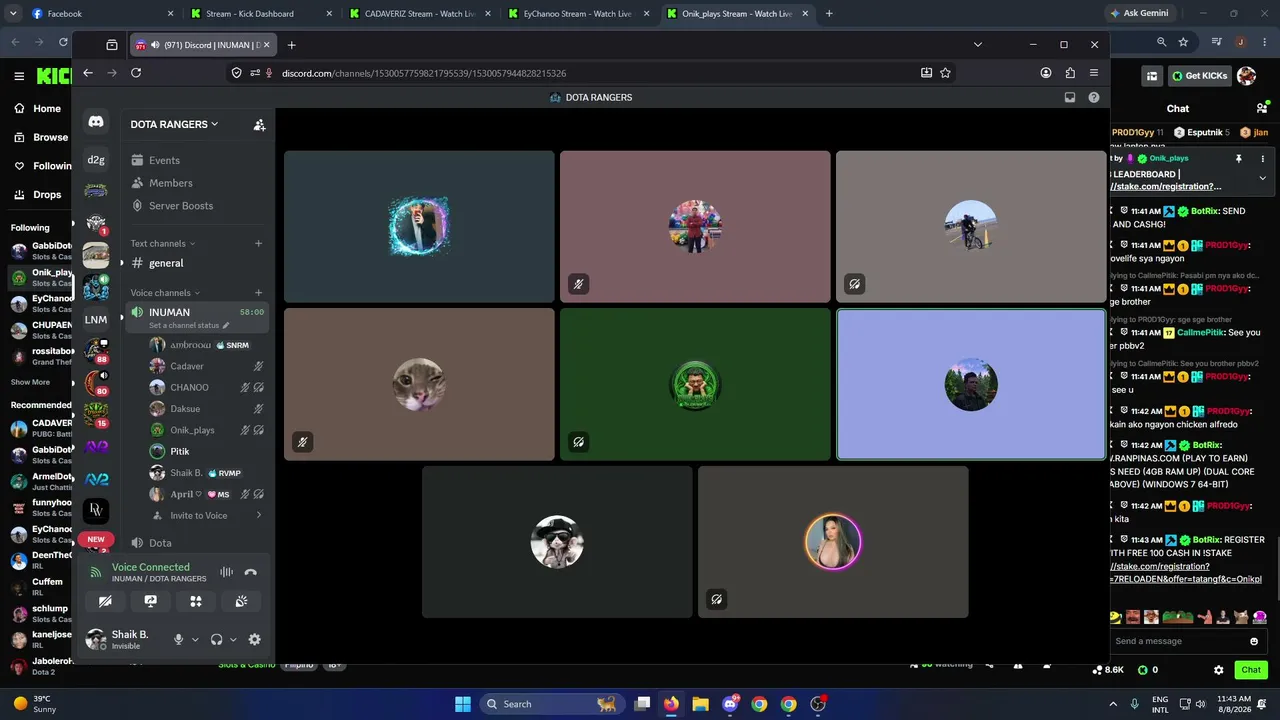Open Firefox extensions puzzle icon

(x=1070, y=73)
